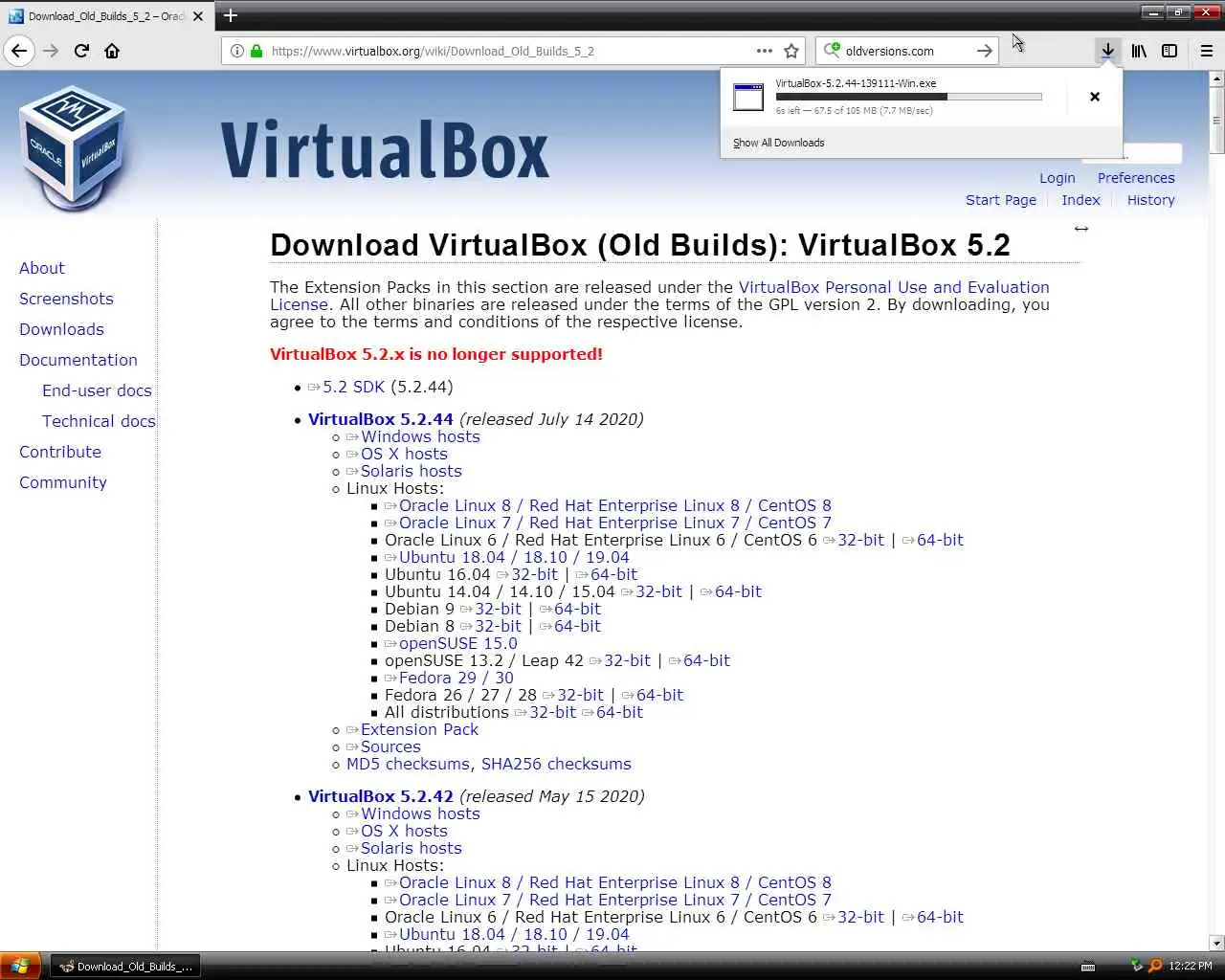The image size is (1225, 980).
Task: Click the scrollbar down arrow
Action: pos(1216,943)
